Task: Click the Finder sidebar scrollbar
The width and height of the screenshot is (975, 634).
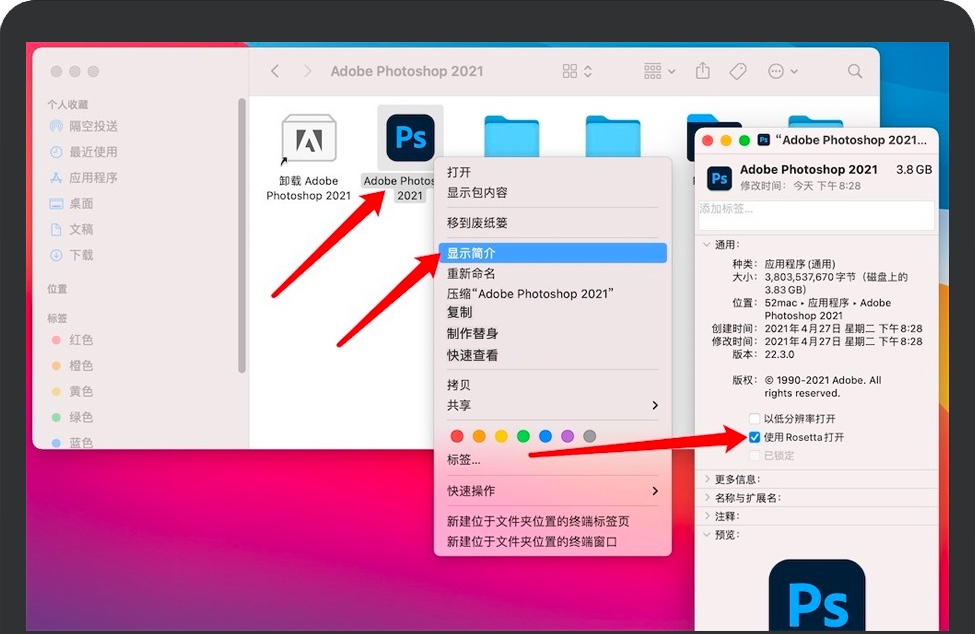Action: click(x=242, y=236)
